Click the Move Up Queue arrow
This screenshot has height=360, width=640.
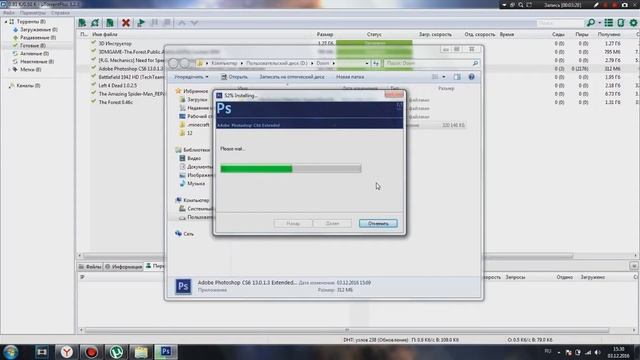click(182, 23)
